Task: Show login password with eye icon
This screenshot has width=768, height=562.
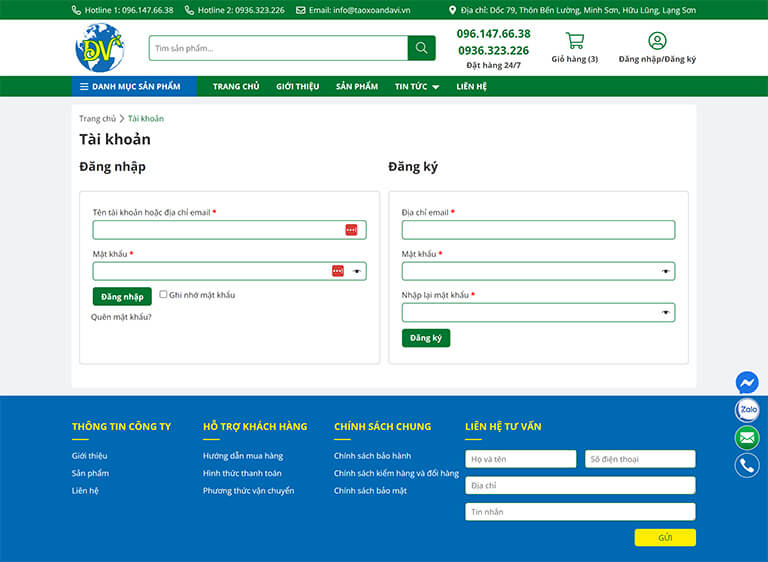Action: [x=357, y=271]
